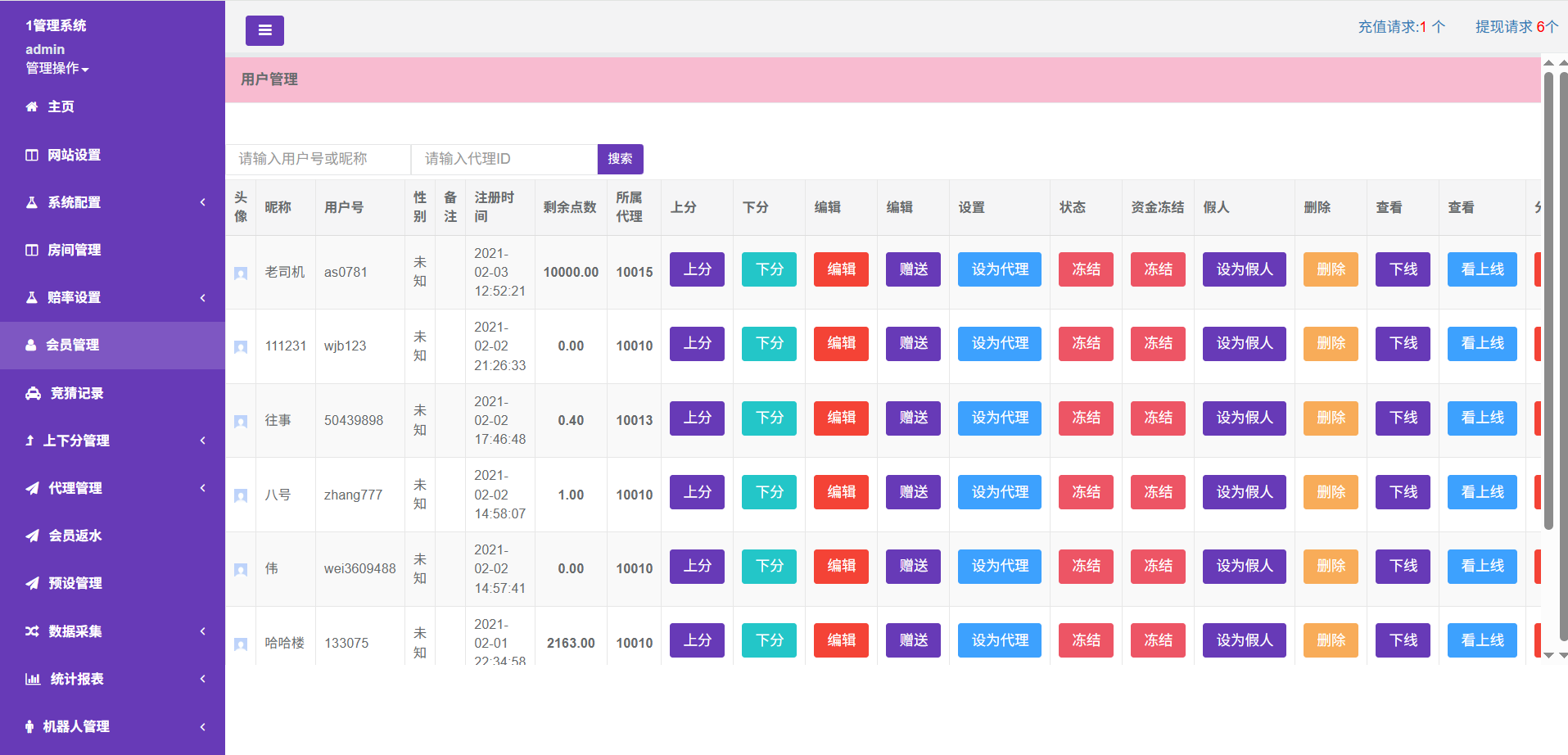Expand the 机器人管理 submenu chevron

[x=202, y=726]
